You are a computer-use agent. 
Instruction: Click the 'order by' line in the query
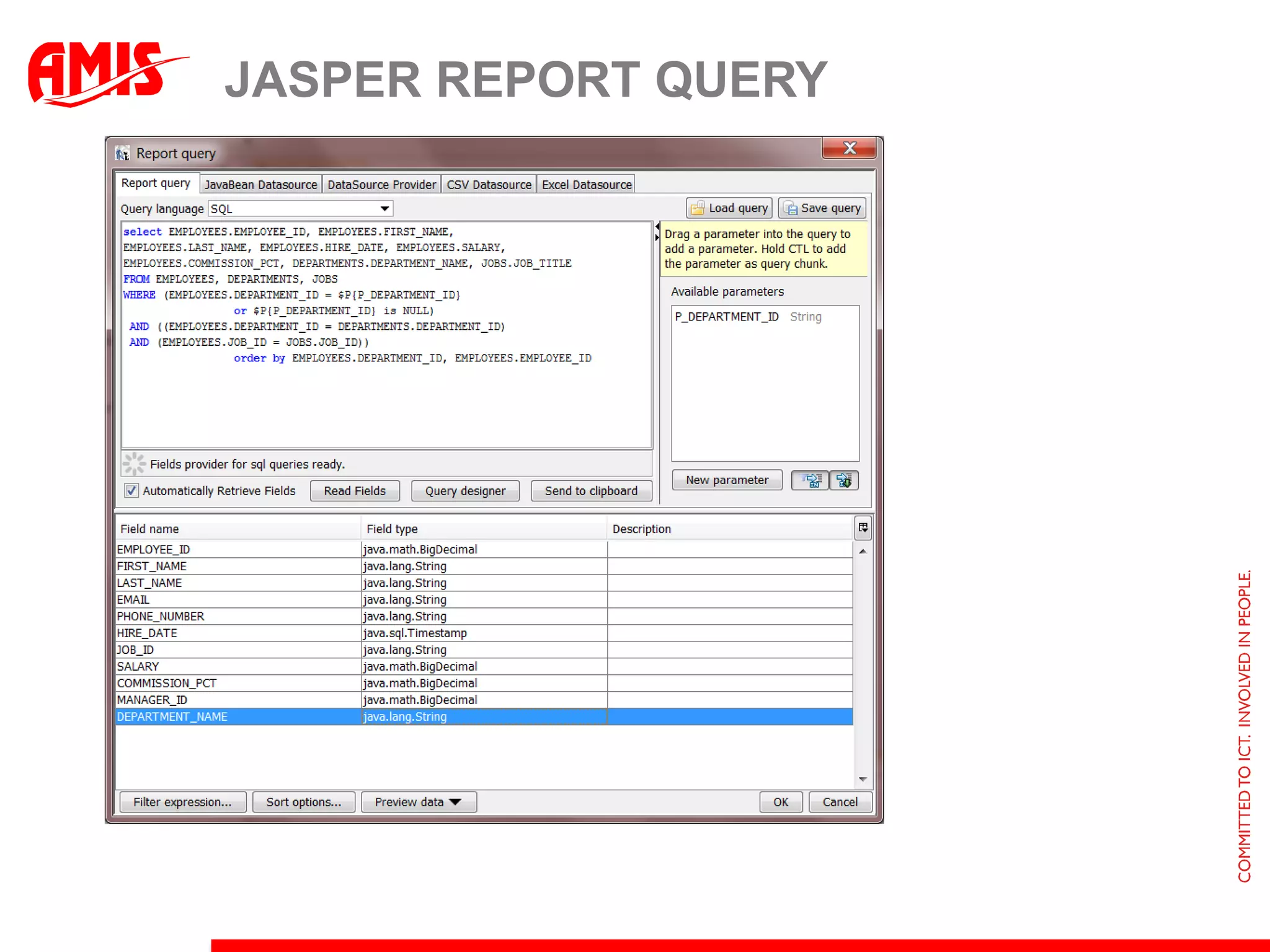pos(412,358)
